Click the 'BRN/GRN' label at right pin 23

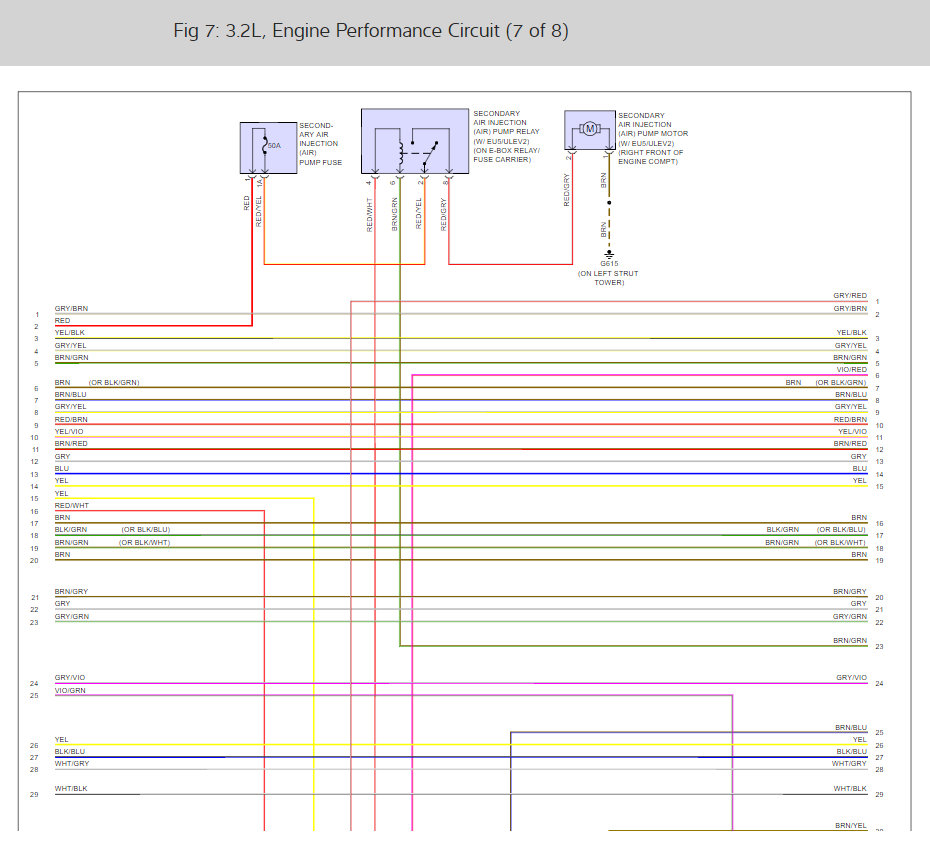pyautogui.click(x=850, y=641)
